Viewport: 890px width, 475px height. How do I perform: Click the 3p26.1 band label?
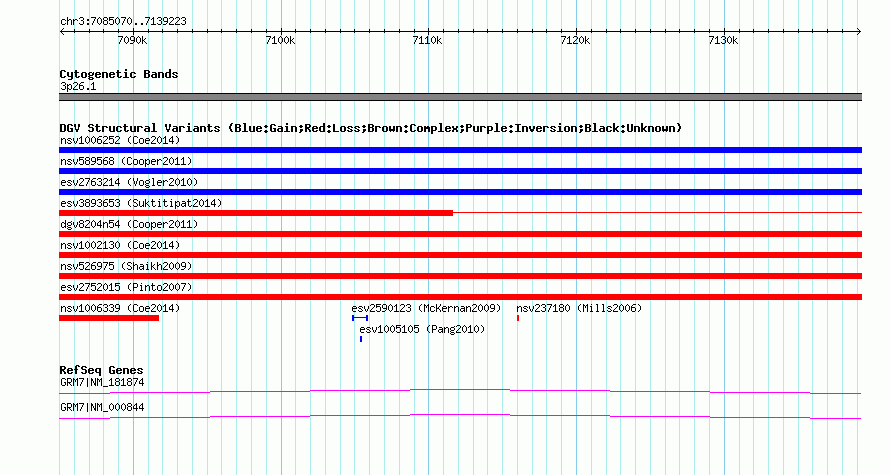(78, 86)
